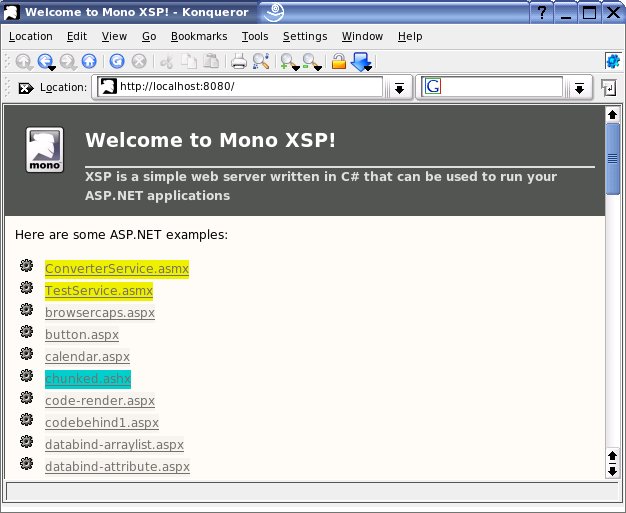Open Find with the magnifier icon
626x513 pixels.
pos(261,61)
